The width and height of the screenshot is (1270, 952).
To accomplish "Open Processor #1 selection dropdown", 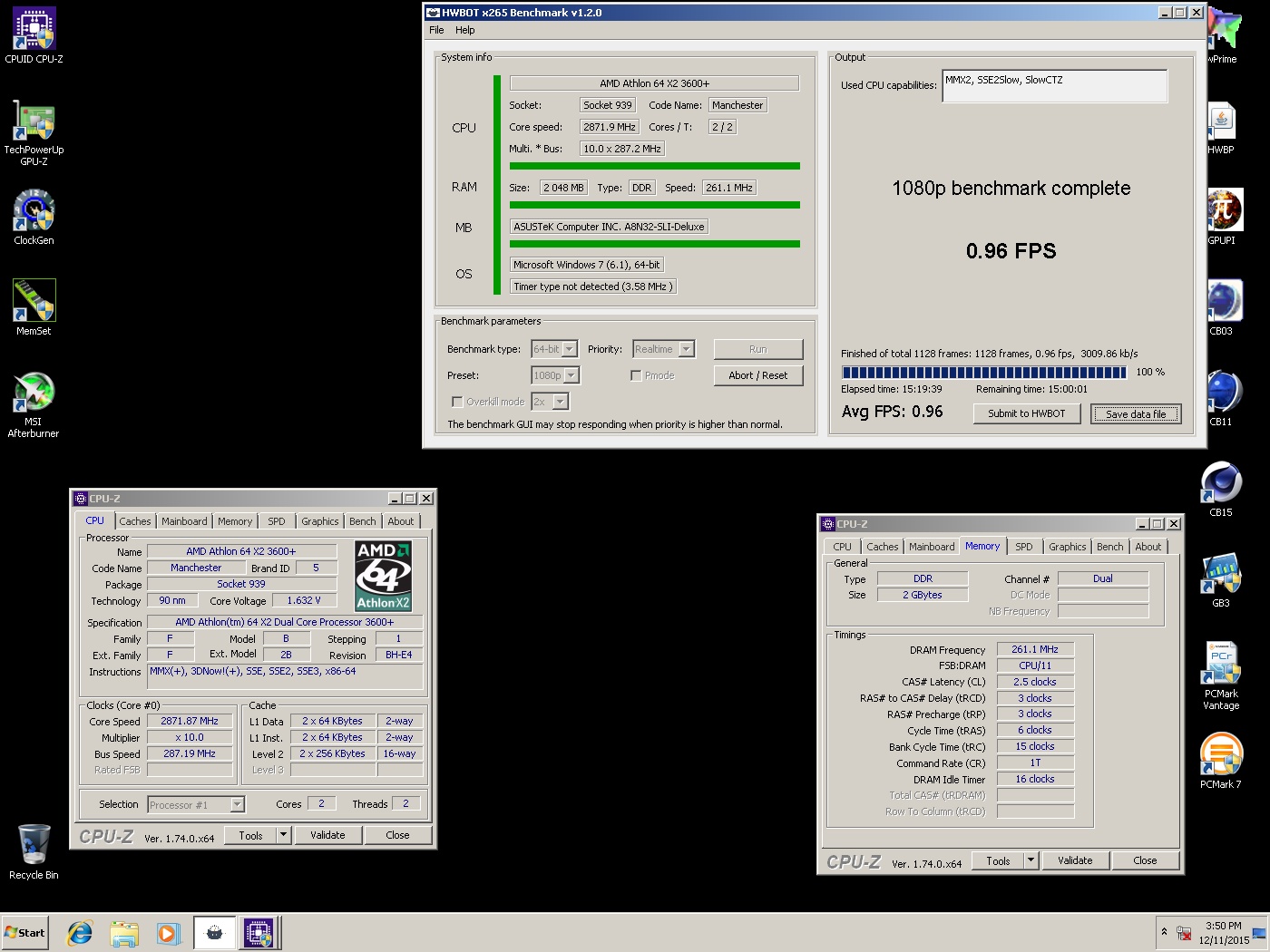I will point(197,804).
